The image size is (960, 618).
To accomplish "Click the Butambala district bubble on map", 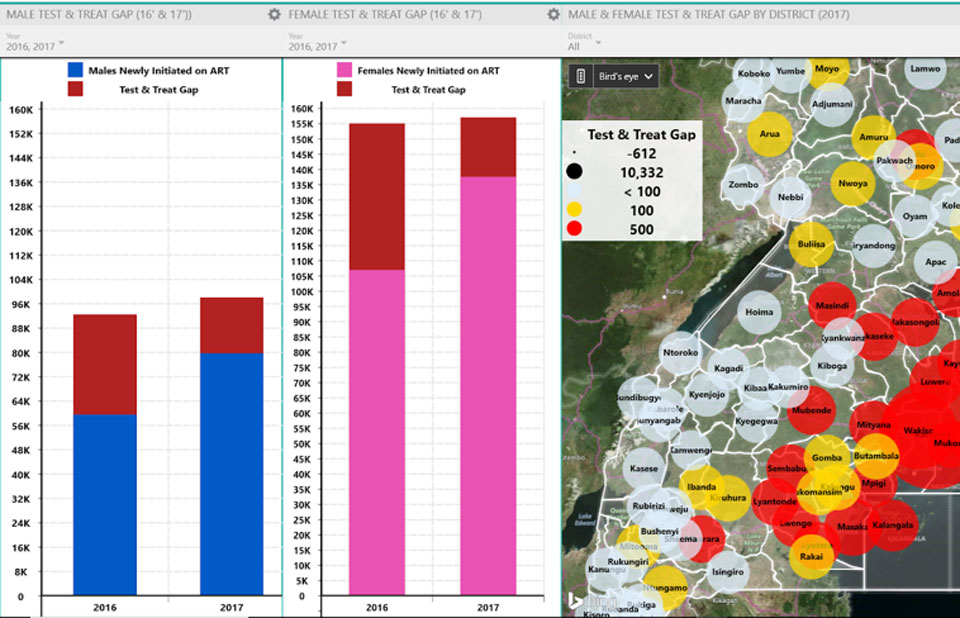I will [876, 456].
